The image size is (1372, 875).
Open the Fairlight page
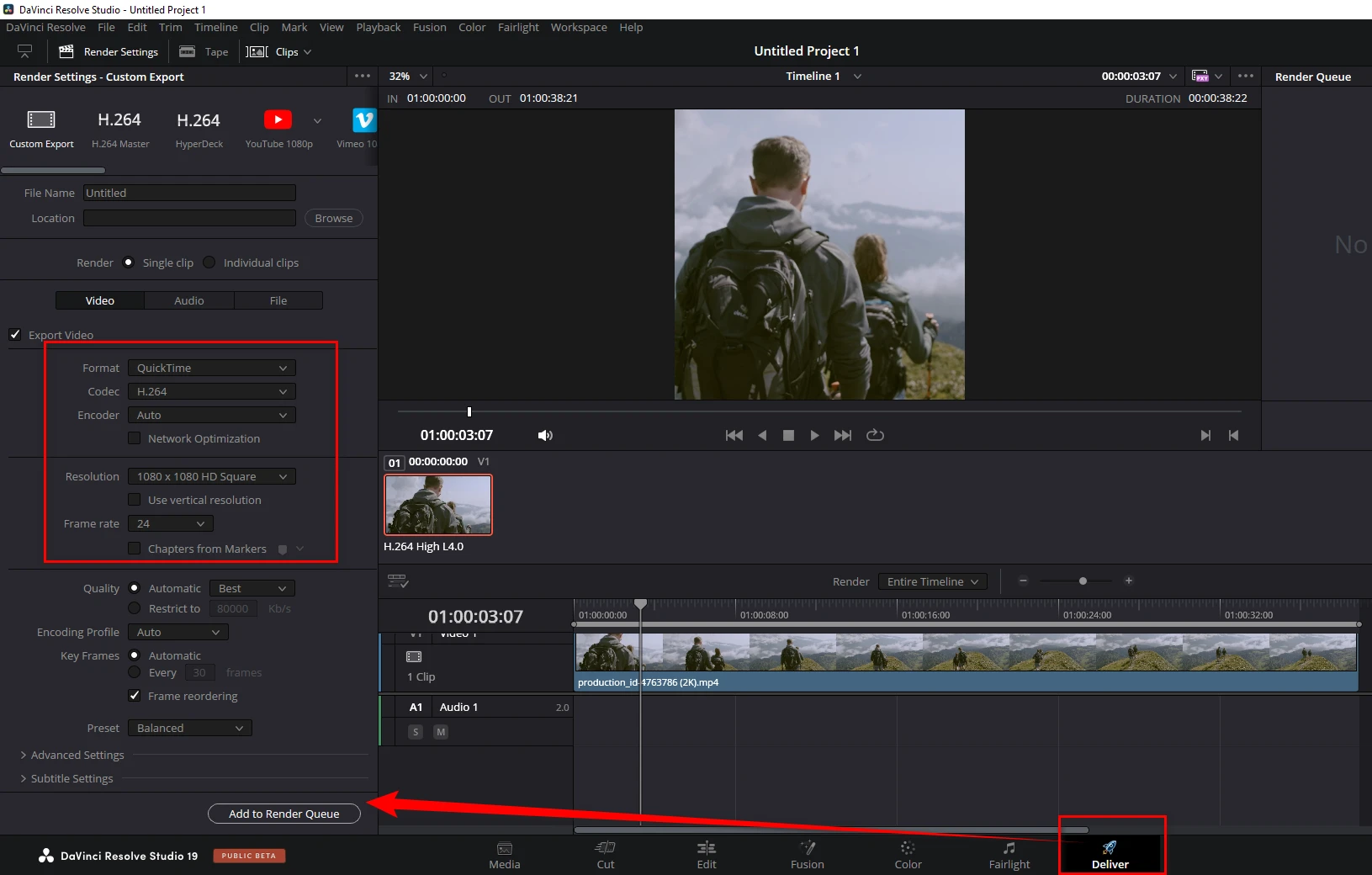click(1009, 855)
